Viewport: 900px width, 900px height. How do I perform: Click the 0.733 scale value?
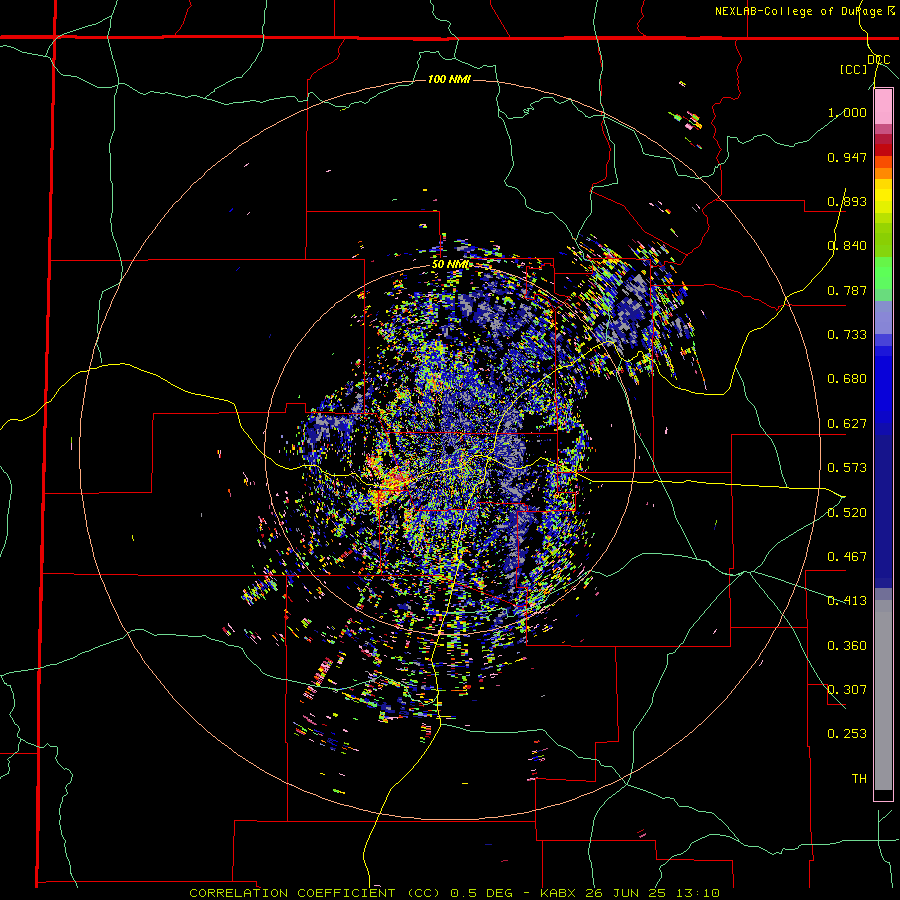pos(847,335)
